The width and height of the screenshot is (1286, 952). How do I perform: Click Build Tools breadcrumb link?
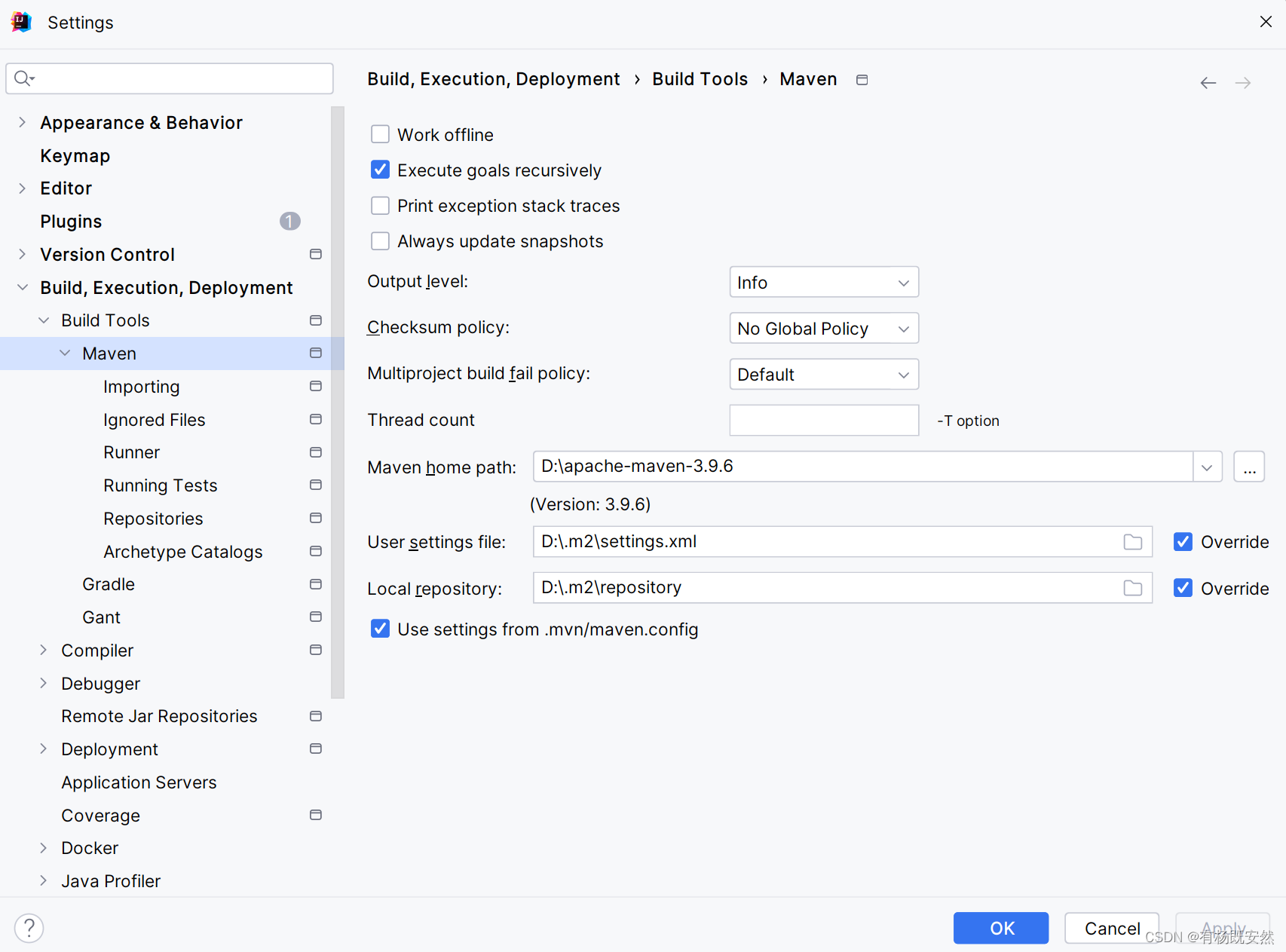click(x=700, y=79)
